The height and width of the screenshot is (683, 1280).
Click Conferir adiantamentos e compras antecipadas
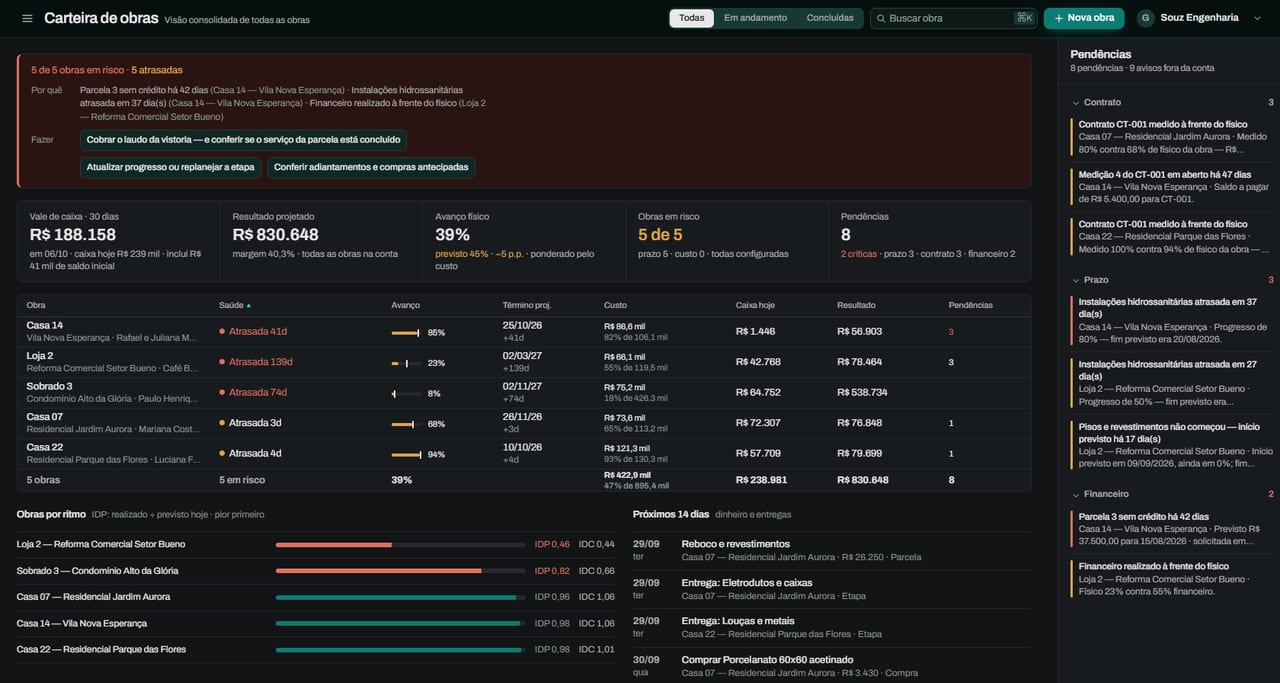pos(371,167)
